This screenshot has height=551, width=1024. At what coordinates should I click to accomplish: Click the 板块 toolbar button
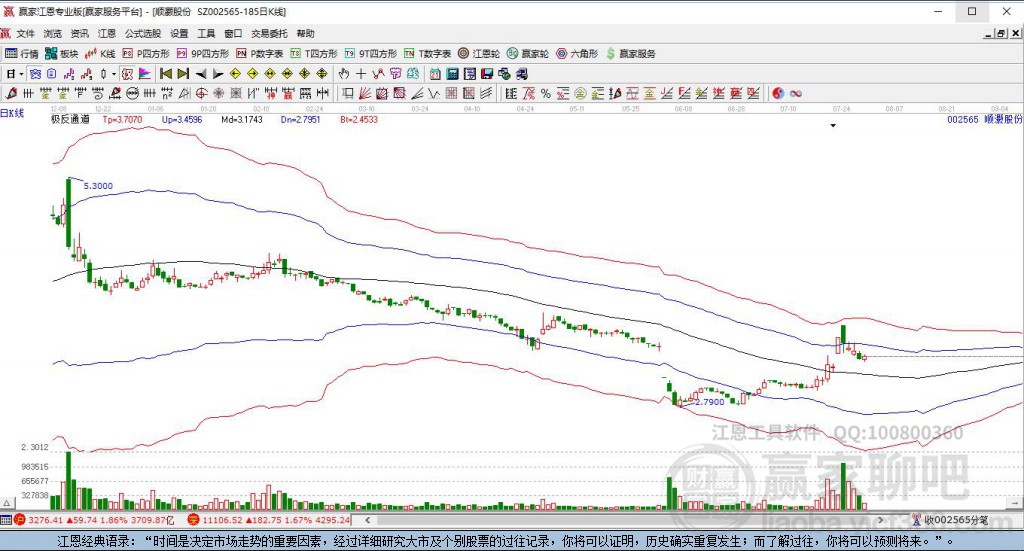pyautogui.click(x=61, y=54)
